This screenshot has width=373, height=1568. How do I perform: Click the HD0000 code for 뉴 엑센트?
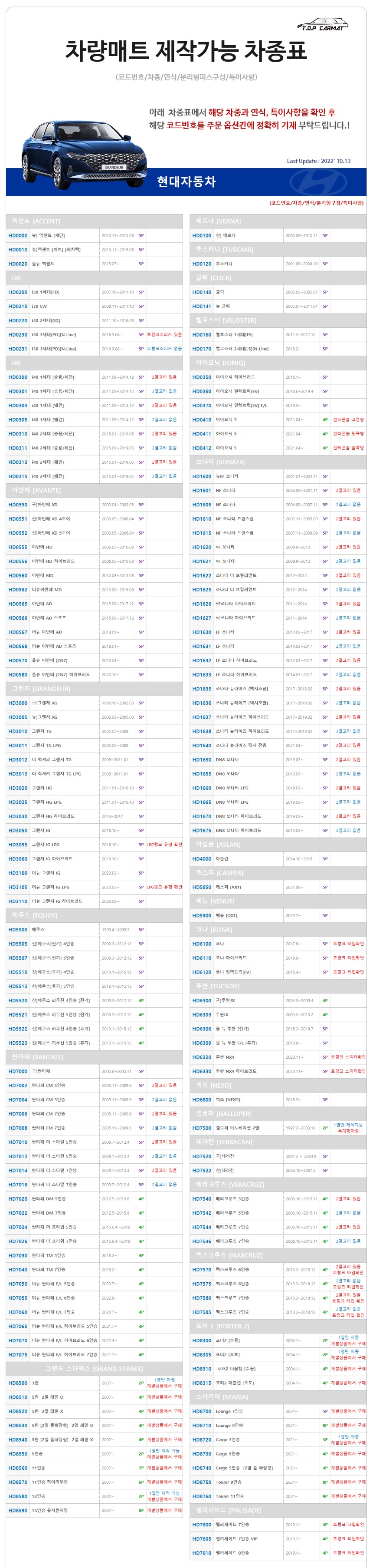point(18,235)
